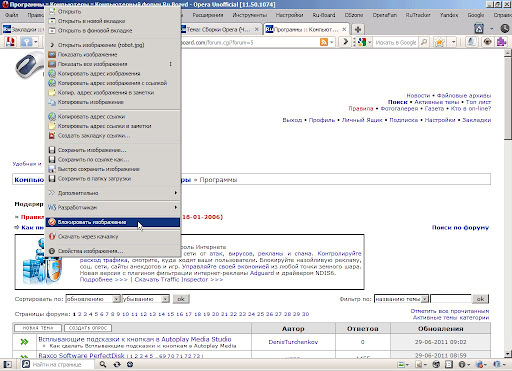This screenshot has height=371, width=512.
Task: Click the Go arrow next to the address bar
Action: coord(346,42)
